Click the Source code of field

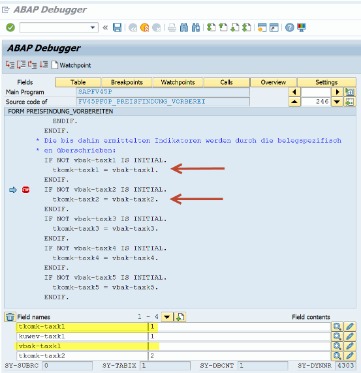163,102
